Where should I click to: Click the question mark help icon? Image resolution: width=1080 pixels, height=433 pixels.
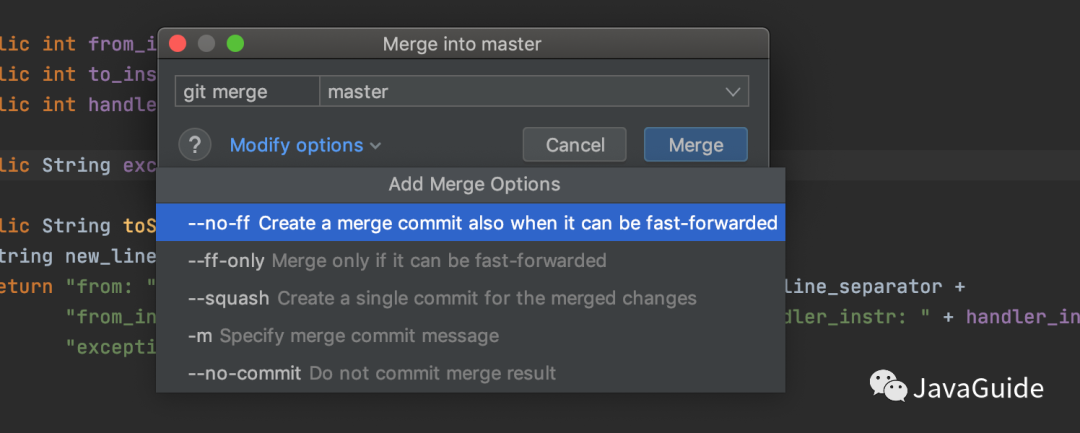click(195, 145)
